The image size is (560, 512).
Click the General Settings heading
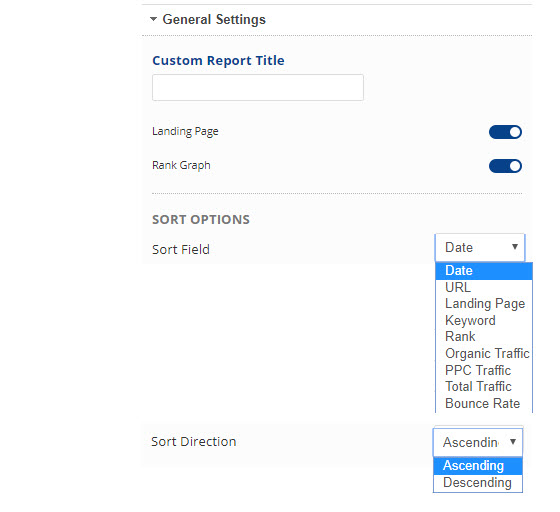coord(214,19)
